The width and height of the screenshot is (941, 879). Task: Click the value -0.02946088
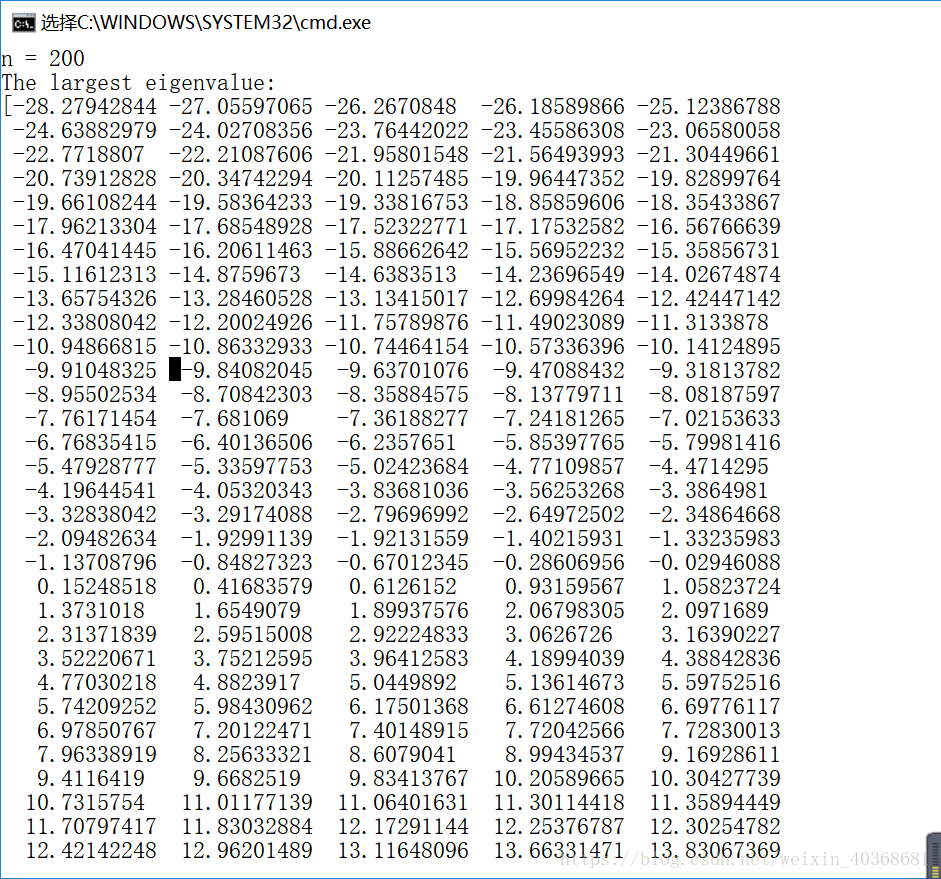[x=715, y=563]
